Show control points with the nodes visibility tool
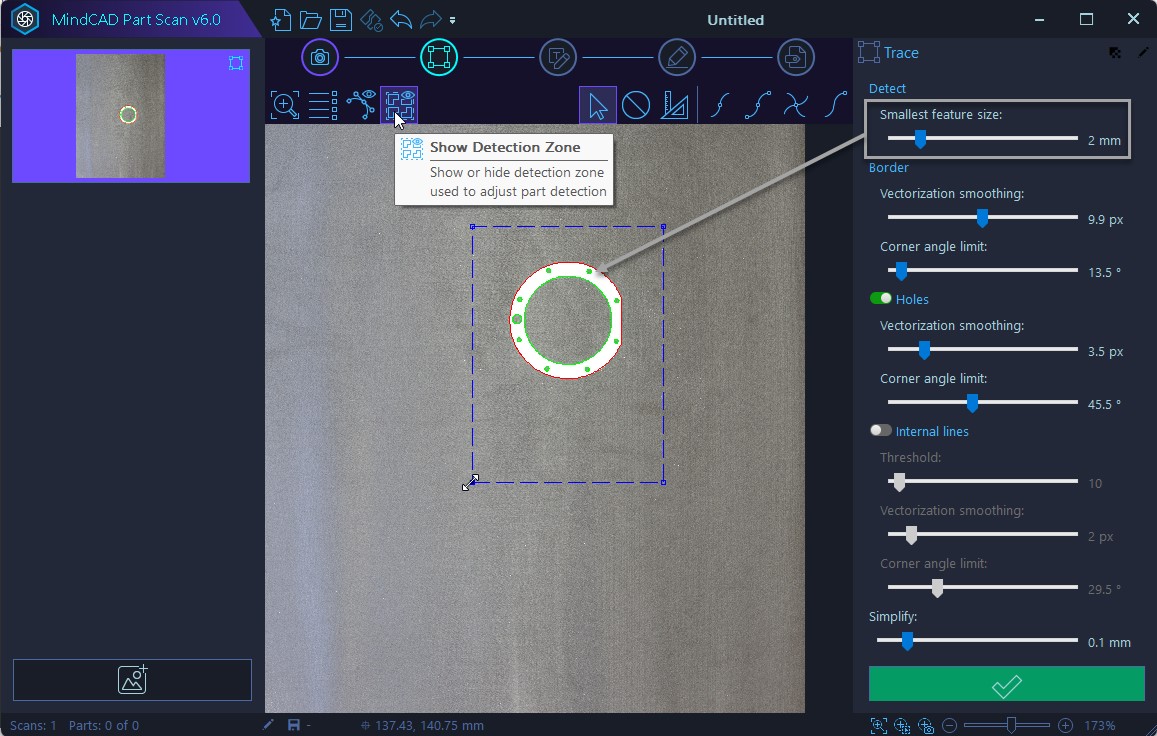The height and width of the screenshot is (736, 1157). [x=361, y=105]
